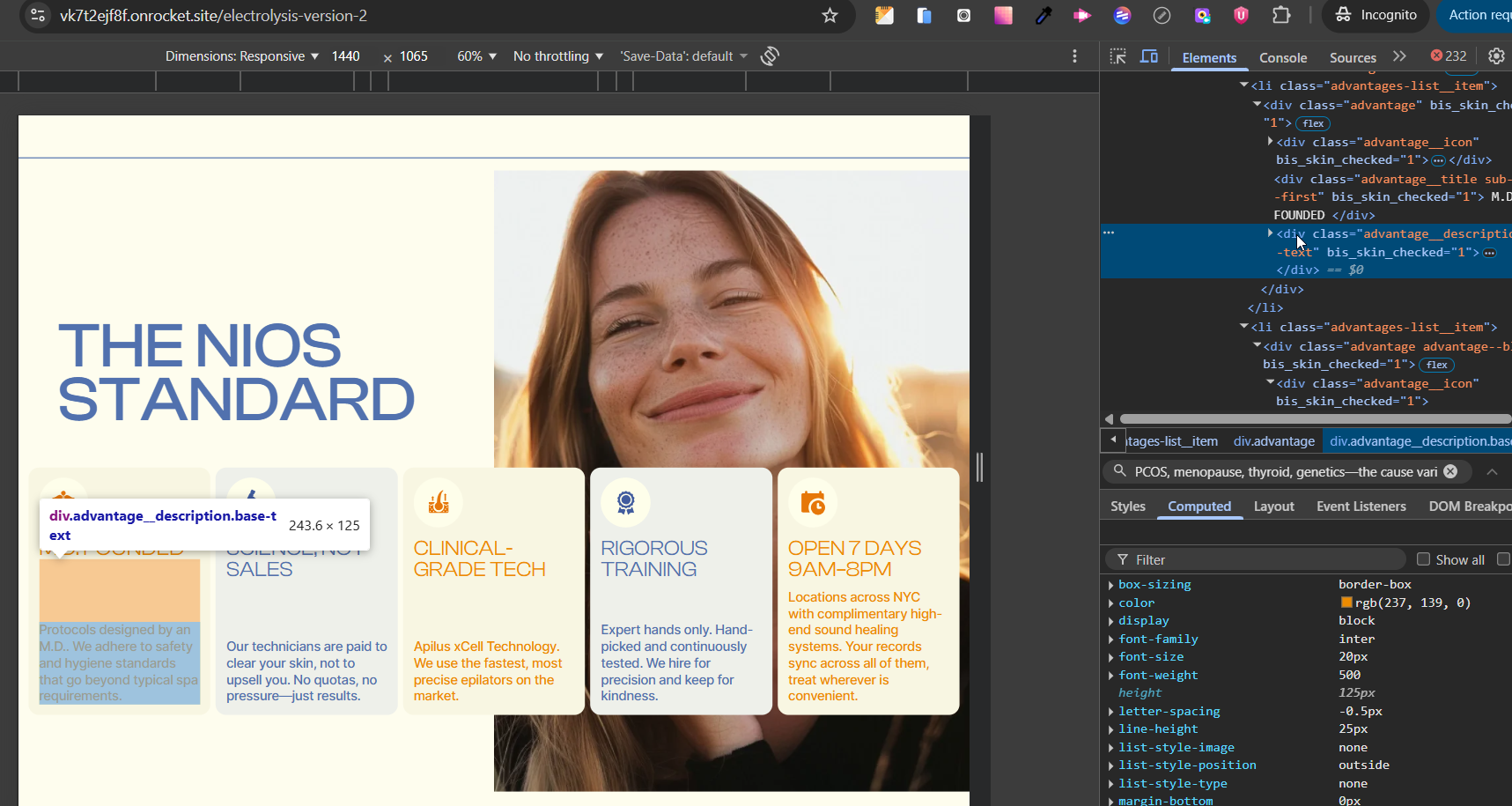Change the 60% zoom dropdown
The image size is (1512, 806).
476,56
